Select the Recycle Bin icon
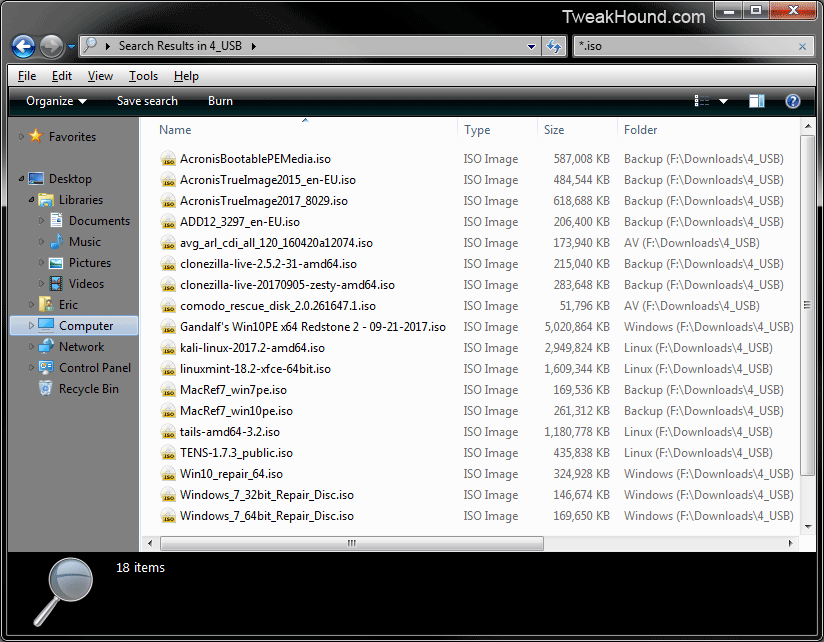 46,388
